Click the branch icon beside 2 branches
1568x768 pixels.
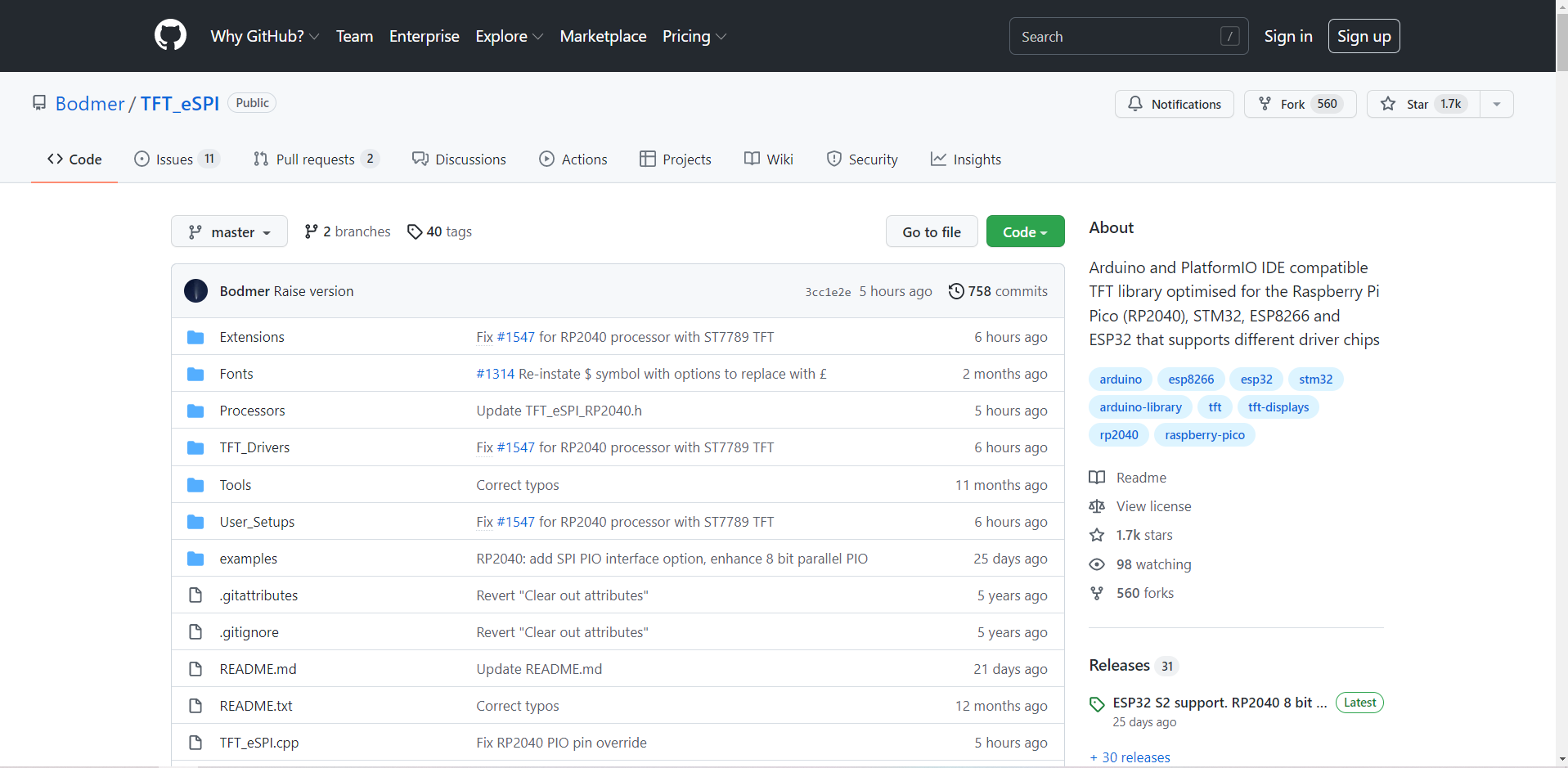pos(311,231)
